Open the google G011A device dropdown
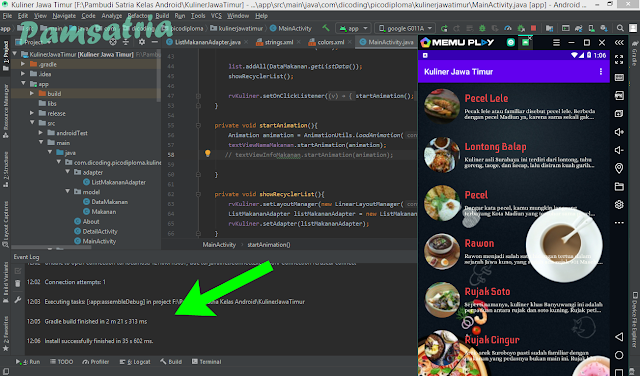 tap(405, 29)
